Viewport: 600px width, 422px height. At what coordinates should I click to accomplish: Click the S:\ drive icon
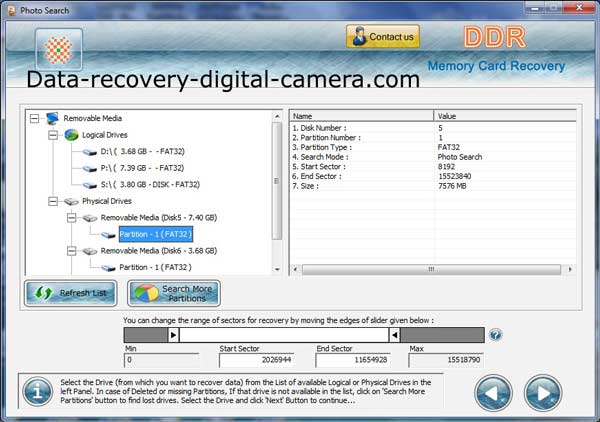90,185
